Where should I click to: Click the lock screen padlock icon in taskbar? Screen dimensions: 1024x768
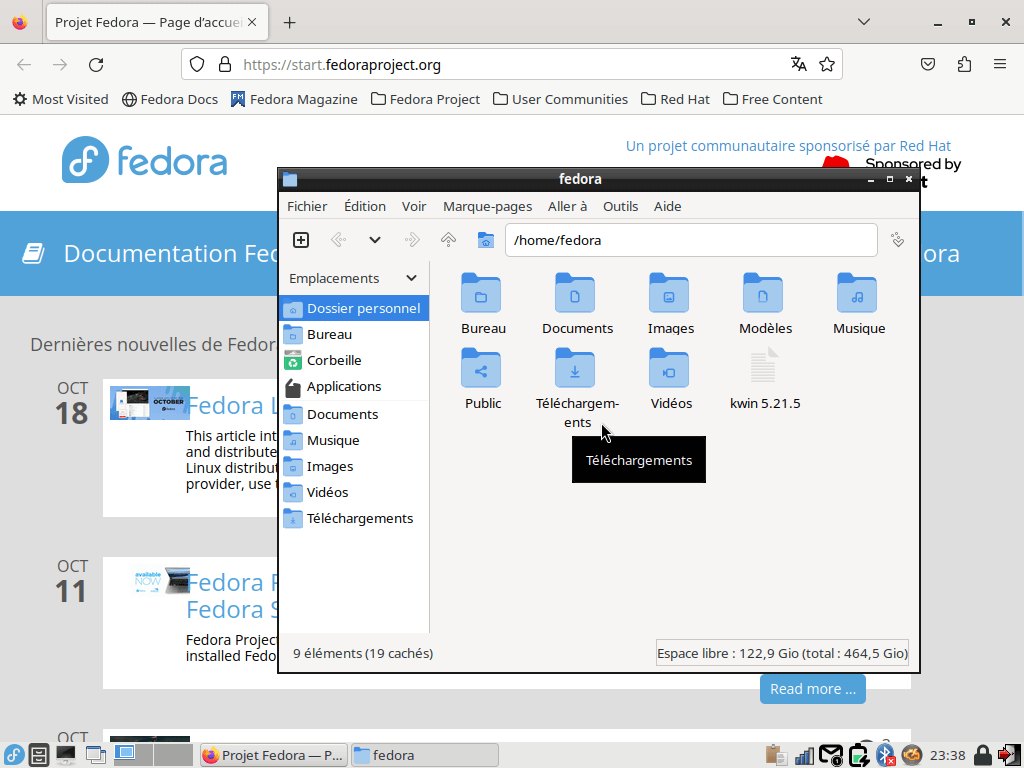[x=982, y=755]
